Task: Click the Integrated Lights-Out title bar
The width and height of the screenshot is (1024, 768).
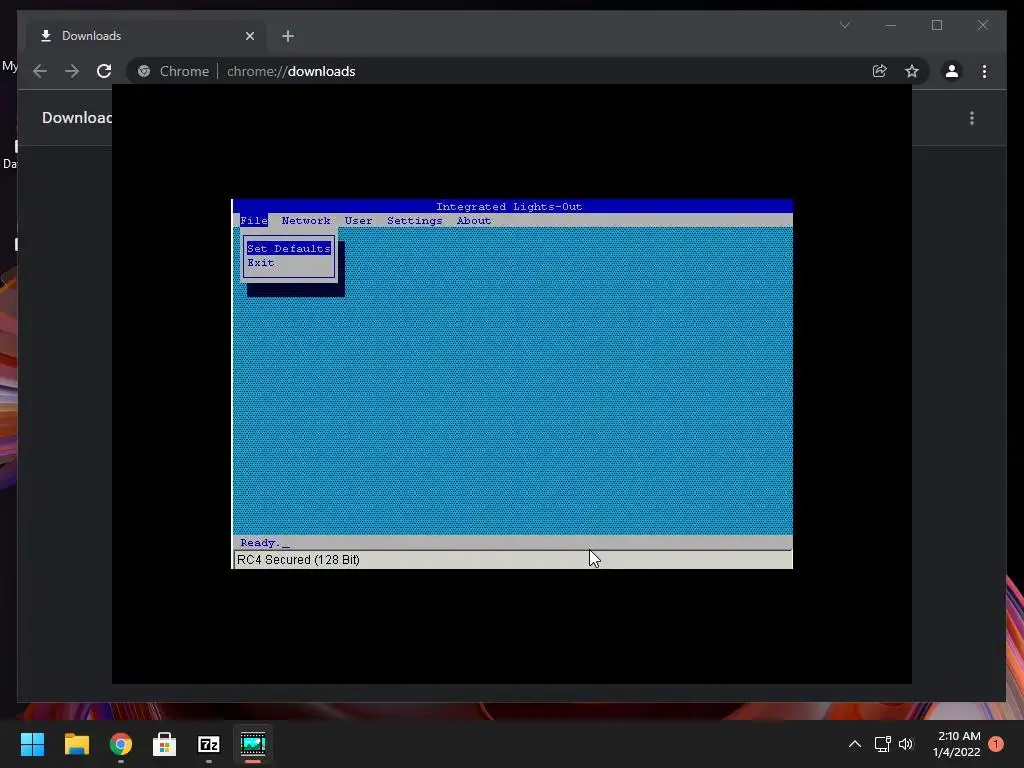Action: (513, 206)
